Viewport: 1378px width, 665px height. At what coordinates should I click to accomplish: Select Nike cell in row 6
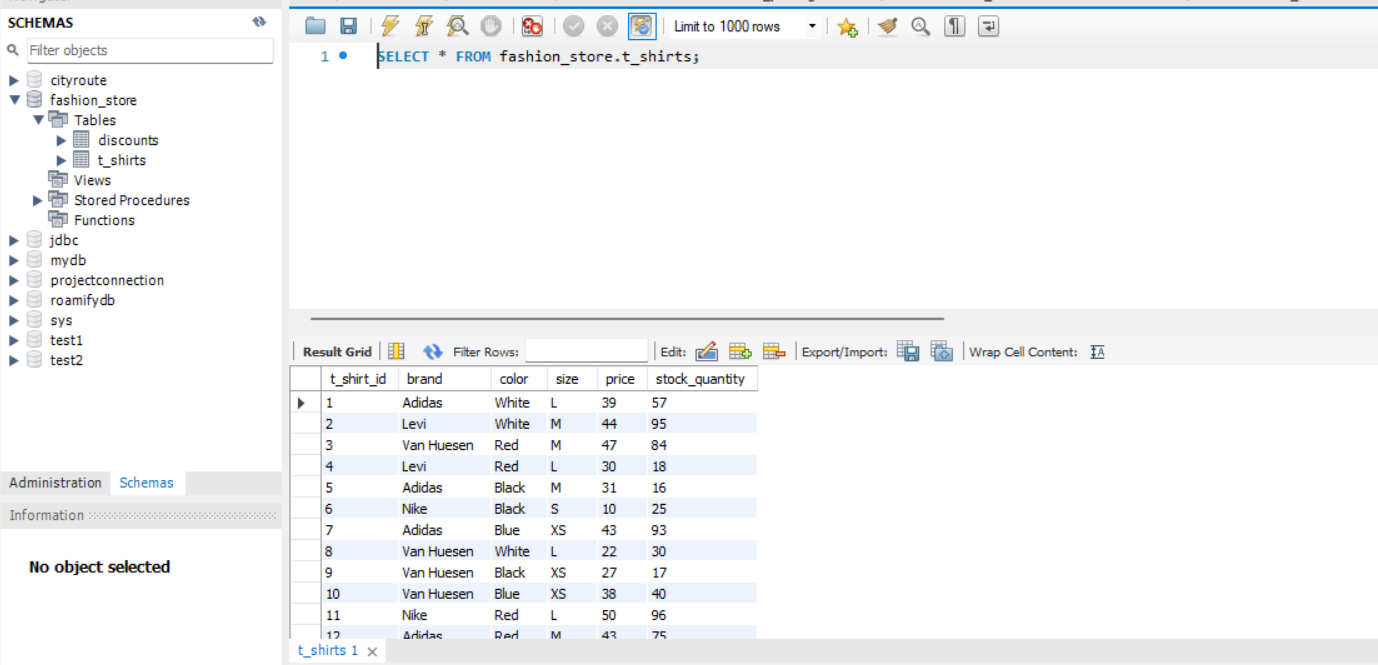(444, 509)
